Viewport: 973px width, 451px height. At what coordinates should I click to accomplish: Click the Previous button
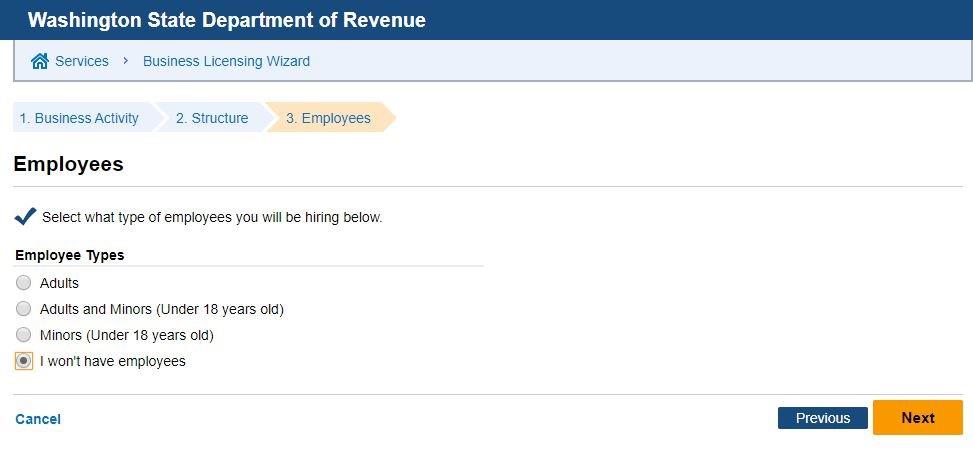(x=823, y=418)
